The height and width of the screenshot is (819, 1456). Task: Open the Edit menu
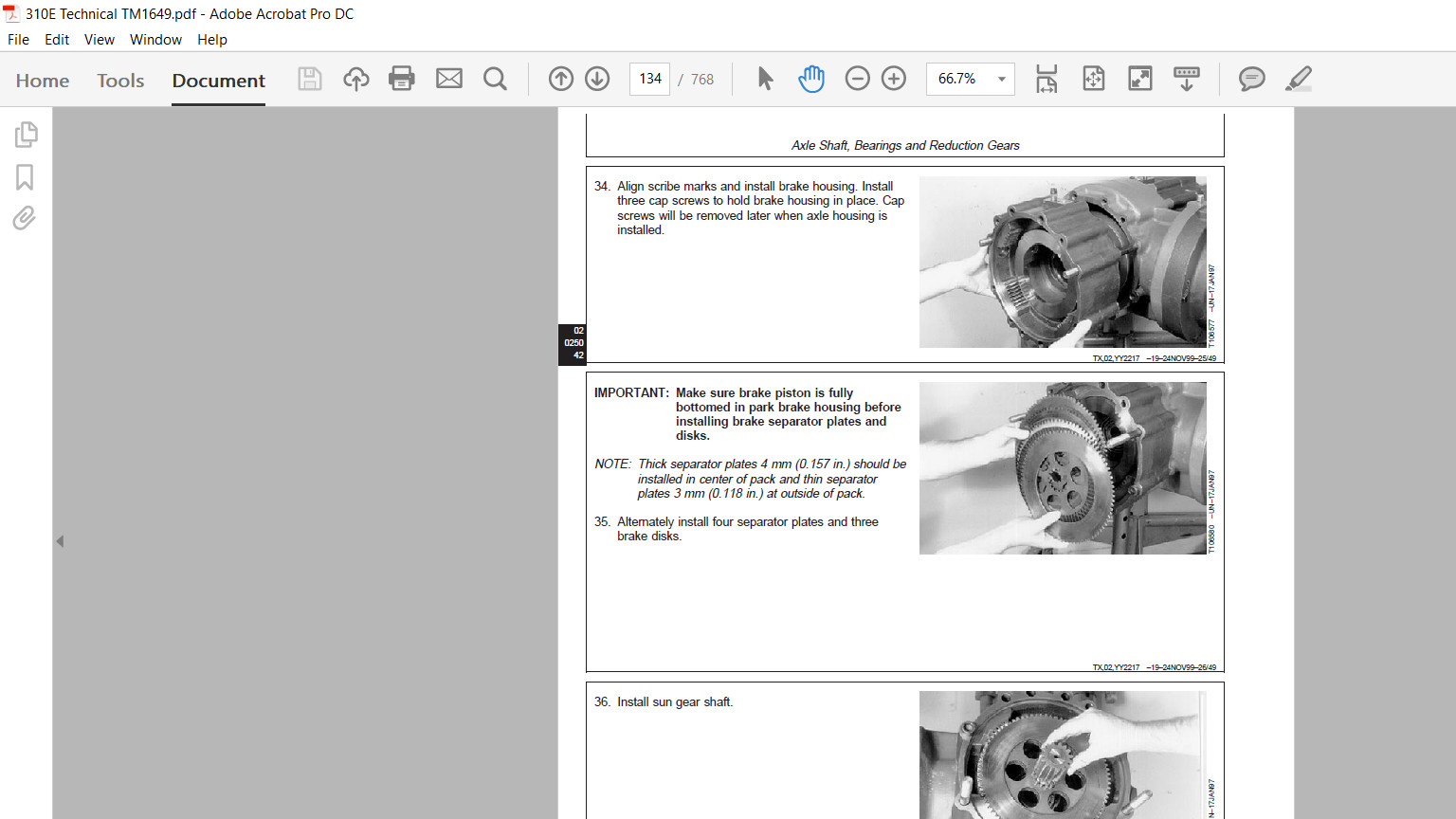pyautogui.click(x=57, y=40)
